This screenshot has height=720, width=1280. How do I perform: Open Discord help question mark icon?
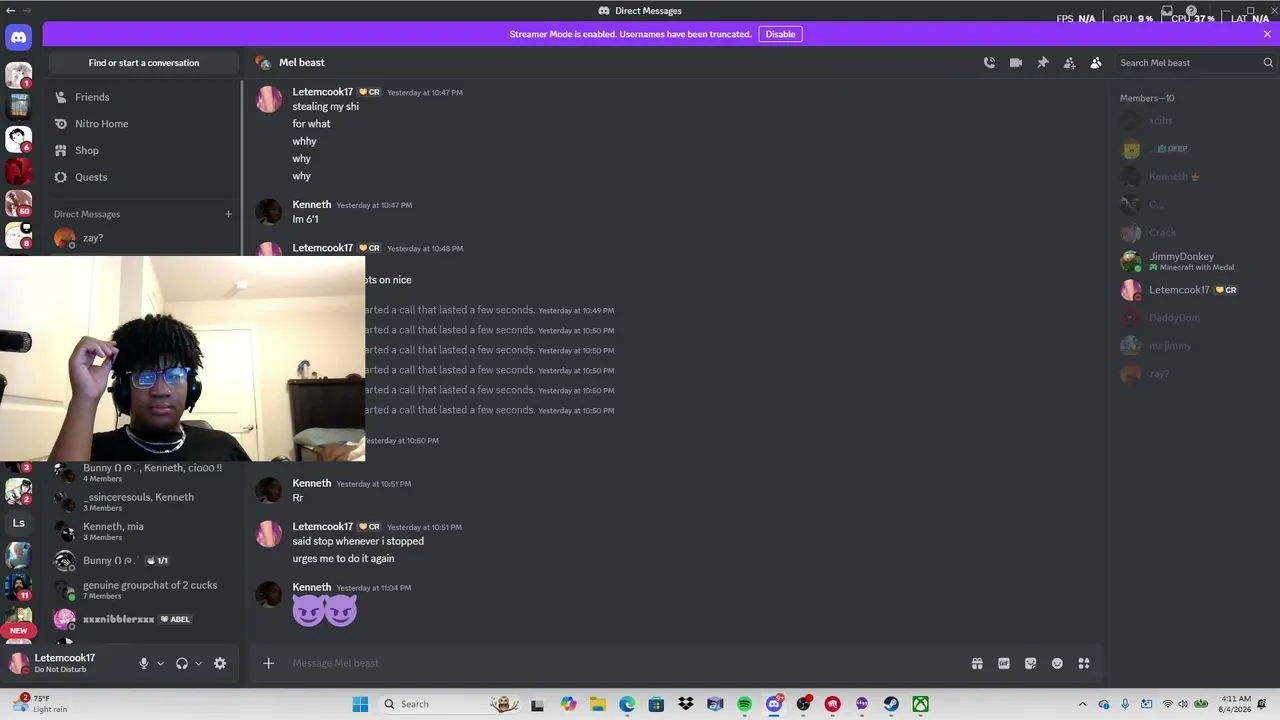click(x=1191, y=11)
